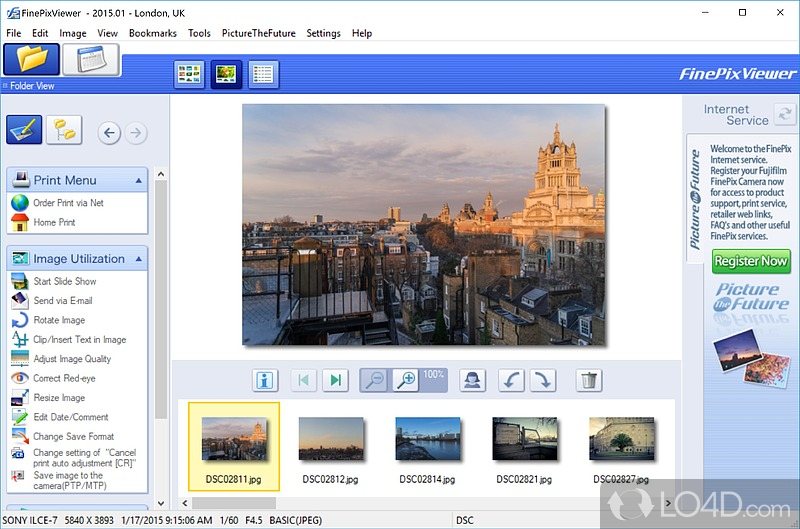This screenshot has height=529, width=800.
Task: Select the DSC02811.jpg thumbnail
Action: (234, 446)
